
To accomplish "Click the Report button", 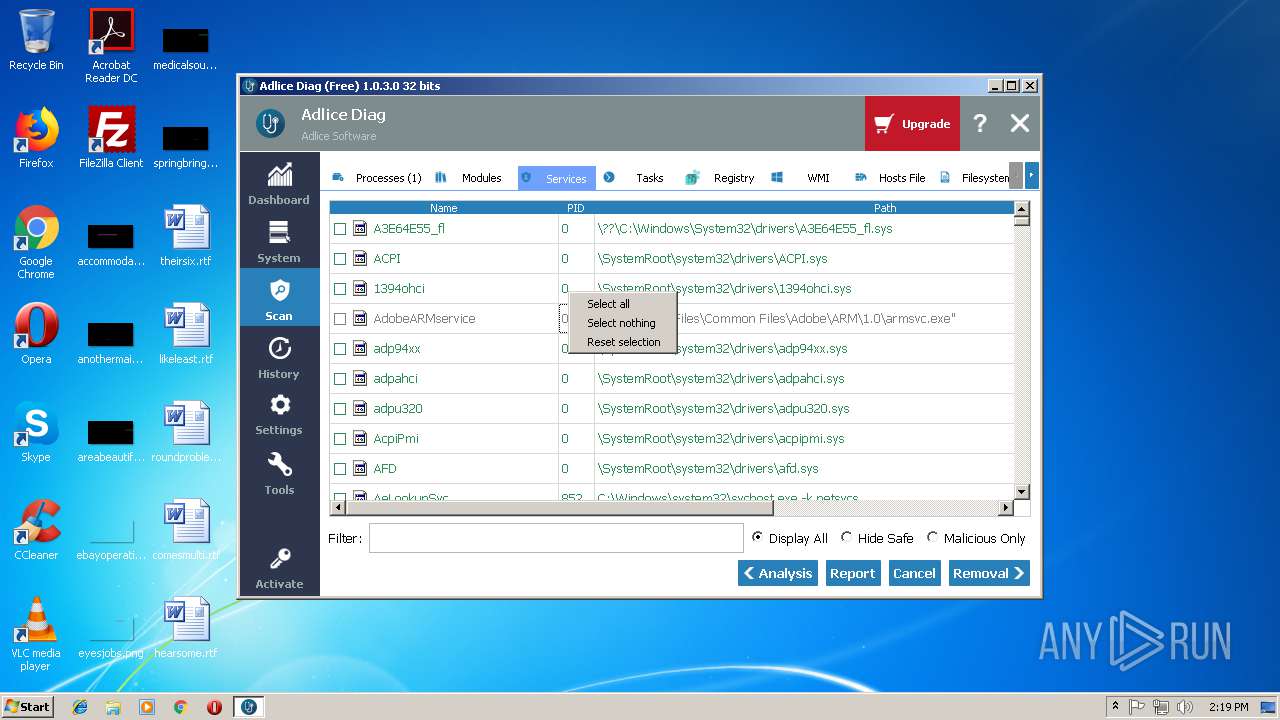I will [852, 573].
